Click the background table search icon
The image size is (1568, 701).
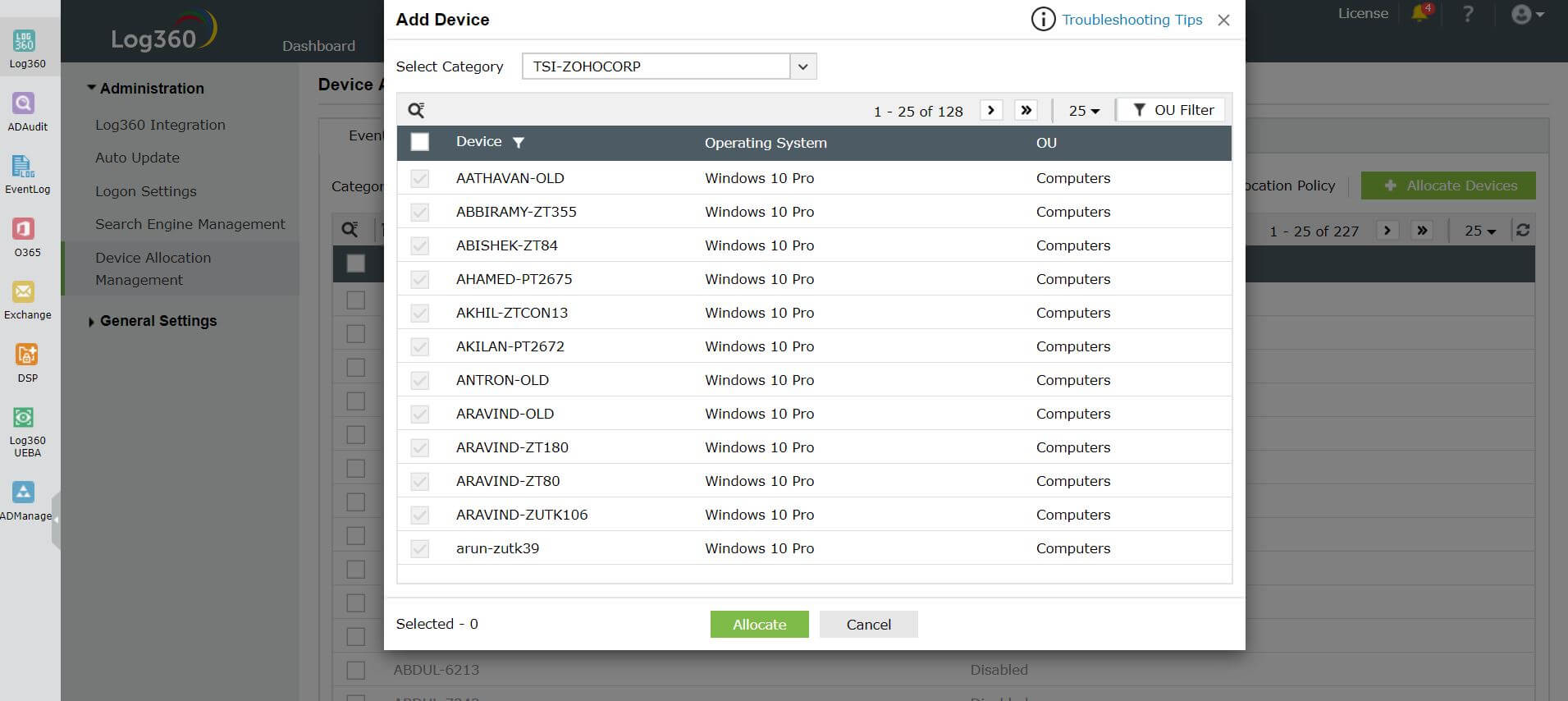350,230
